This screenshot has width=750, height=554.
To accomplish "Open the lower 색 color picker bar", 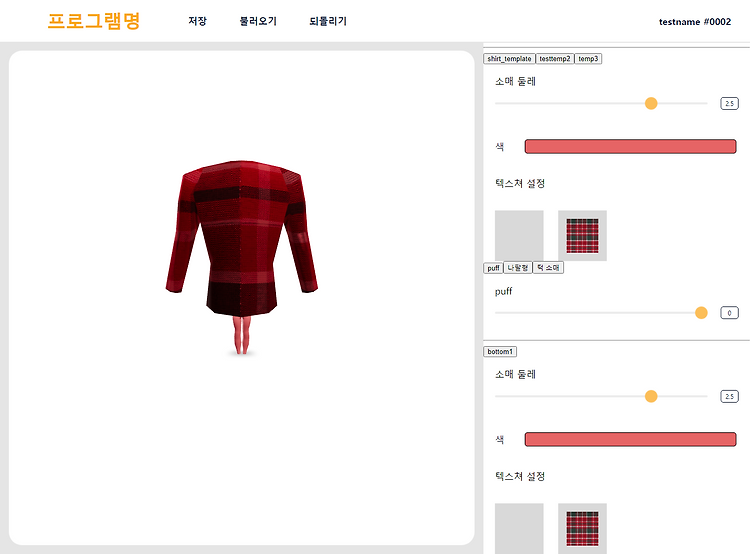I will (x=630, y=439).
